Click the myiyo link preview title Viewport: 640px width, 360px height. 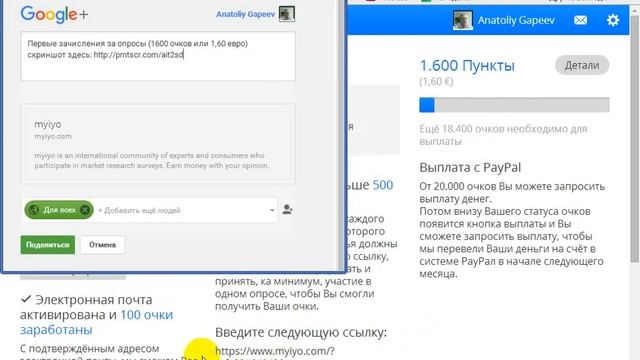48,124
